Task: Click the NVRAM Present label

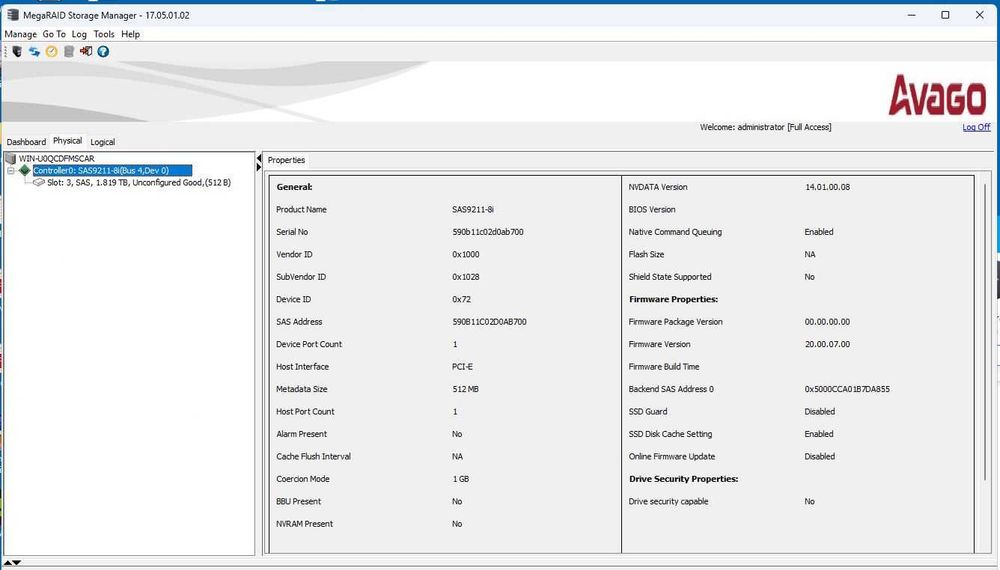Action: pyautogui.click(x=304, y=524)
